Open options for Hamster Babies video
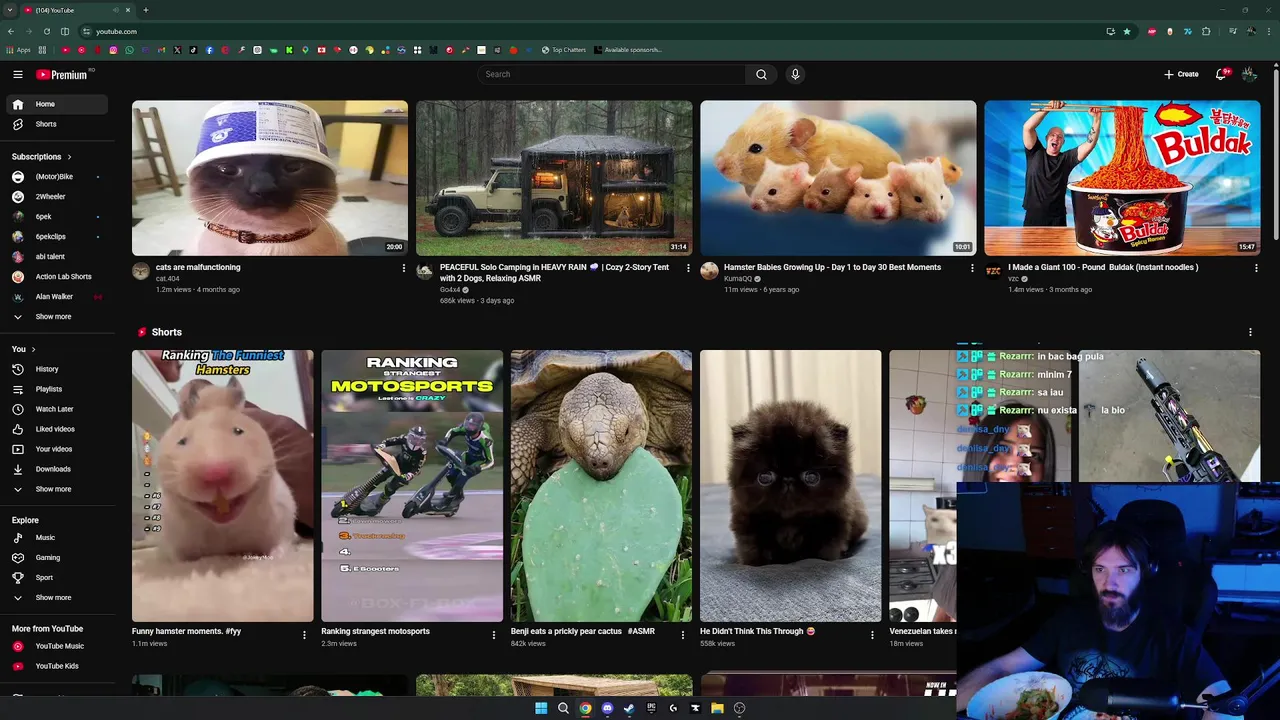The image size is (1280, 720). click(x=972, y=268)
